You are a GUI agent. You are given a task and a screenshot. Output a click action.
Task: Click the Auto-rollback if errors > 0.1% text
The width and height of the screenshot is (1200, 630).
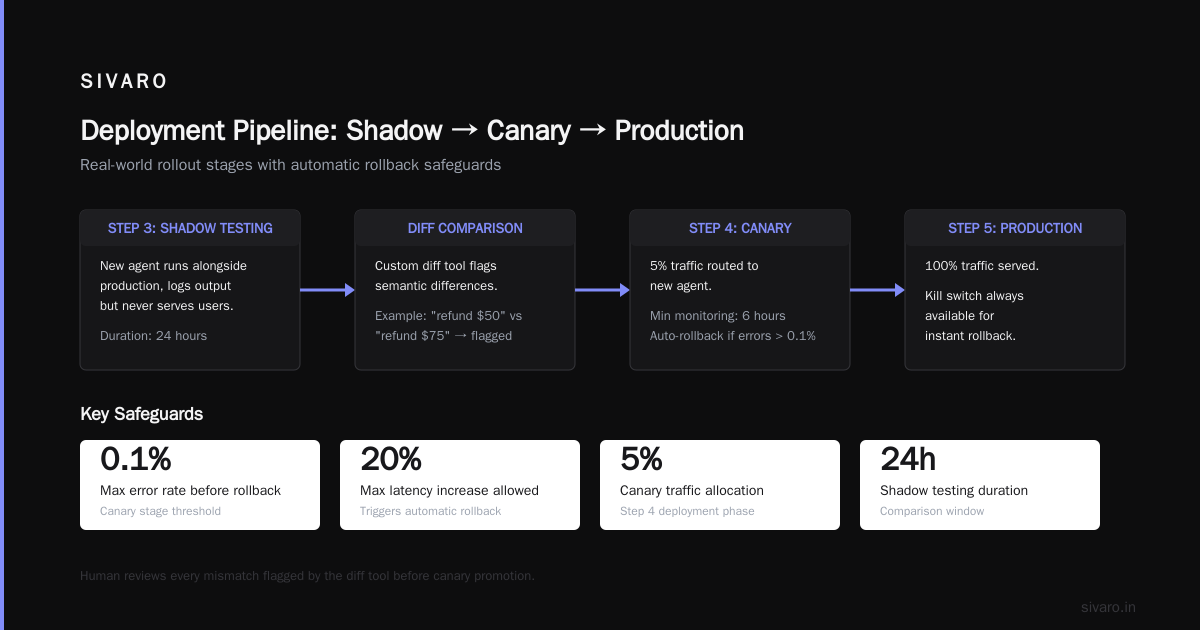[733, 336]
